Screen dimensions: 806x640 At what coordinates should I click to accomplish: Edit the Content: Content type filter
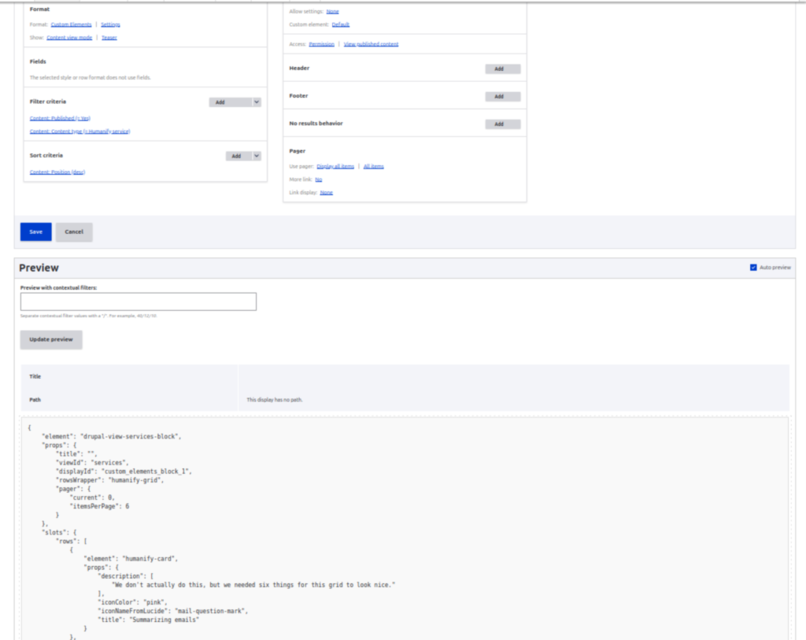point(80,131)
